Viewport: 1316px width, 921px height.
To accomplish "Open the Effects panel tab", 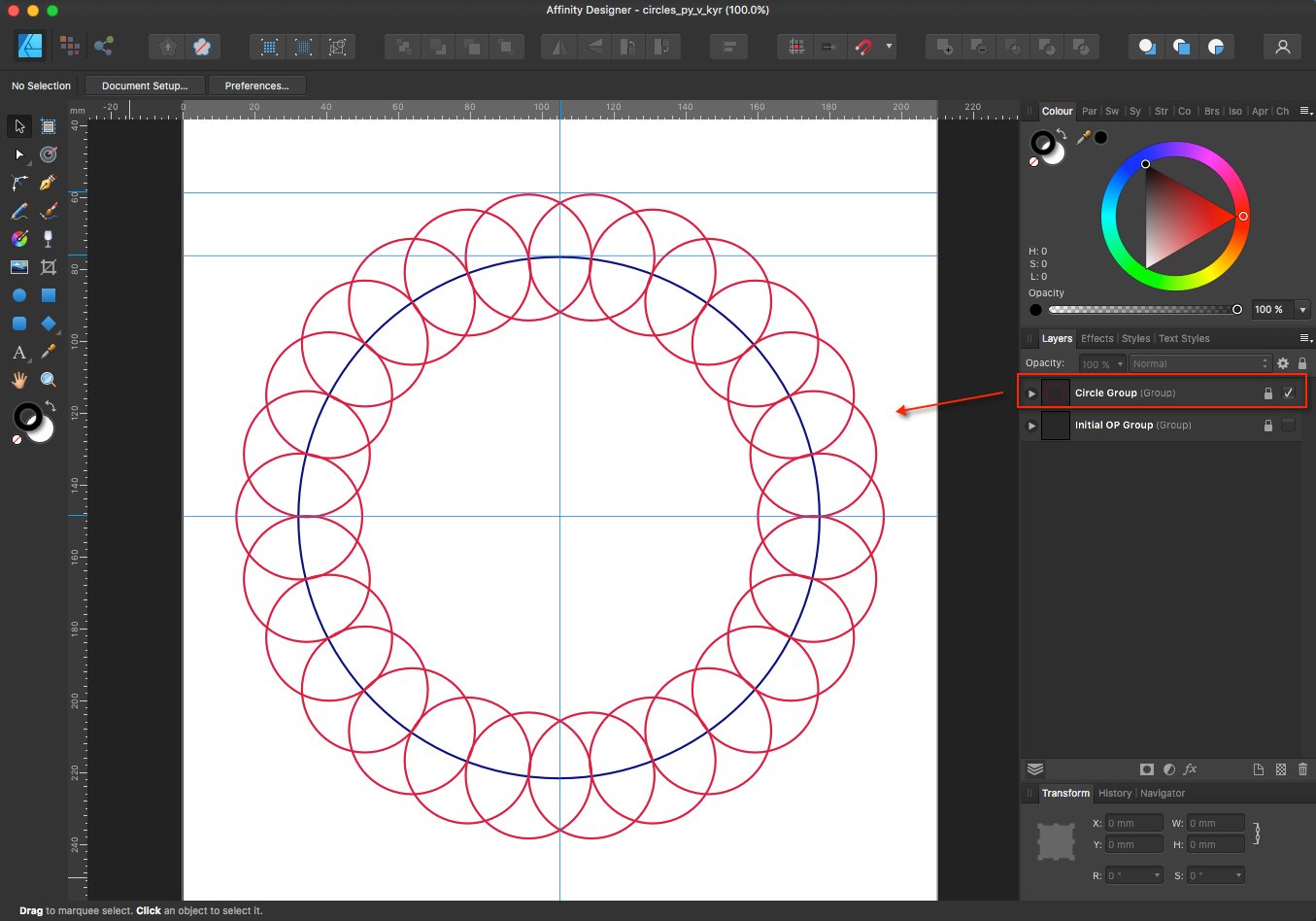I will [1097, 338].
